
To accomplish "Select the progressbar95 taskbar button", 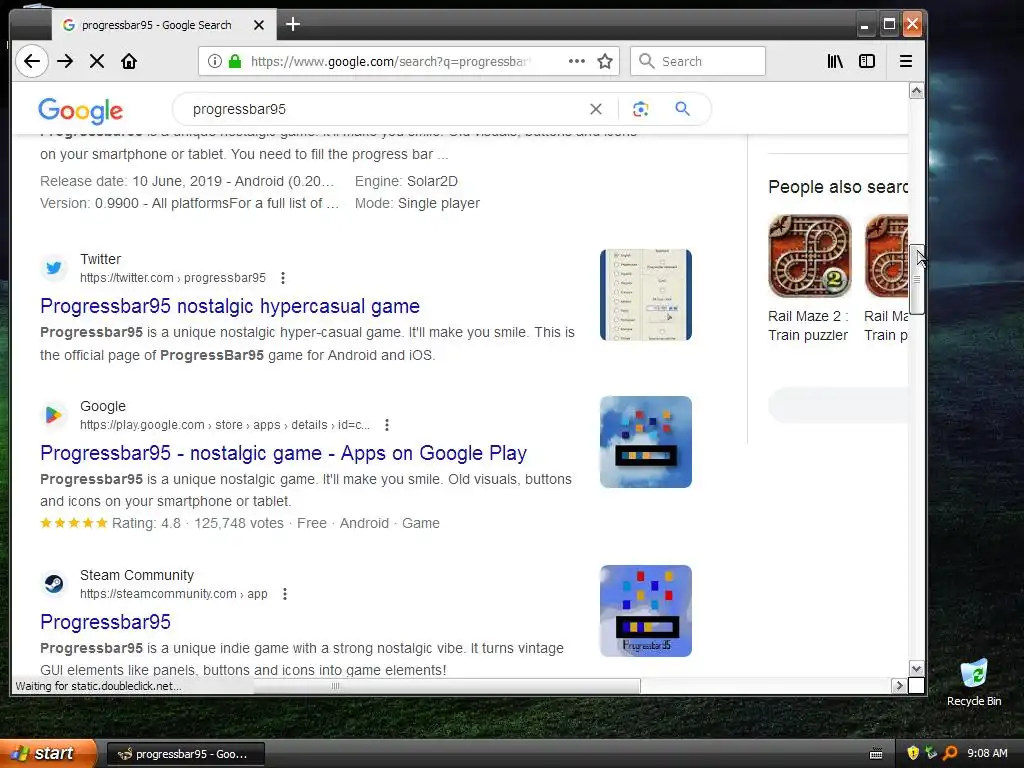I will point(185,754).
